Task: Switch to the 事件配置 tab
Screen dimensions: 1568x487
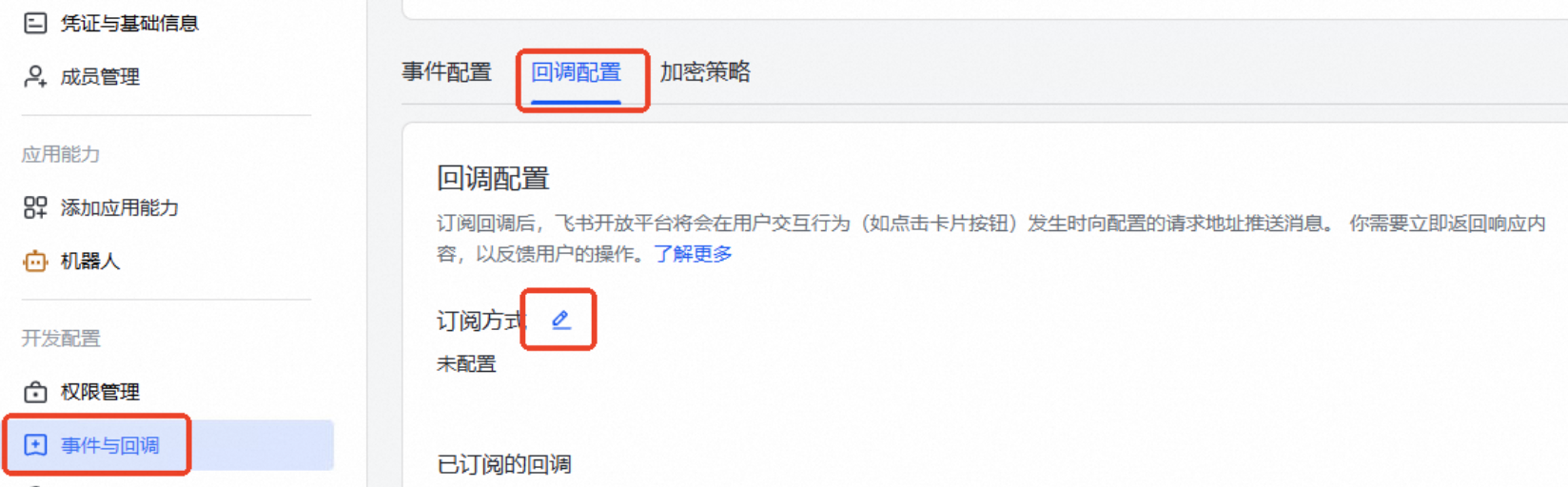Action: pos(446,72)
